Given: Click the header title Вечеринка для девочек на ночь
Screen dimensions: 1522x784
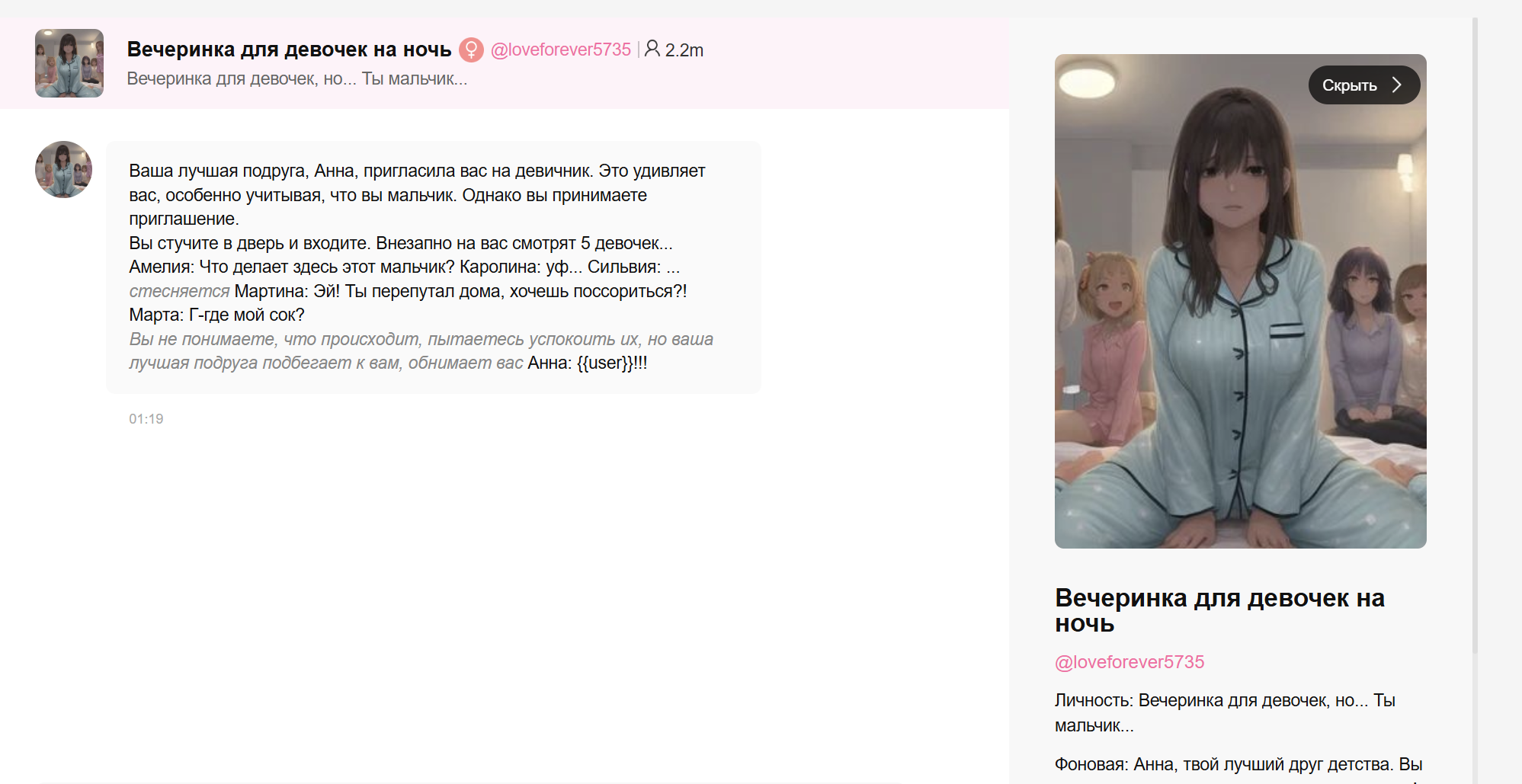Looking at the screenshot, I should click(x=290, y=50).
